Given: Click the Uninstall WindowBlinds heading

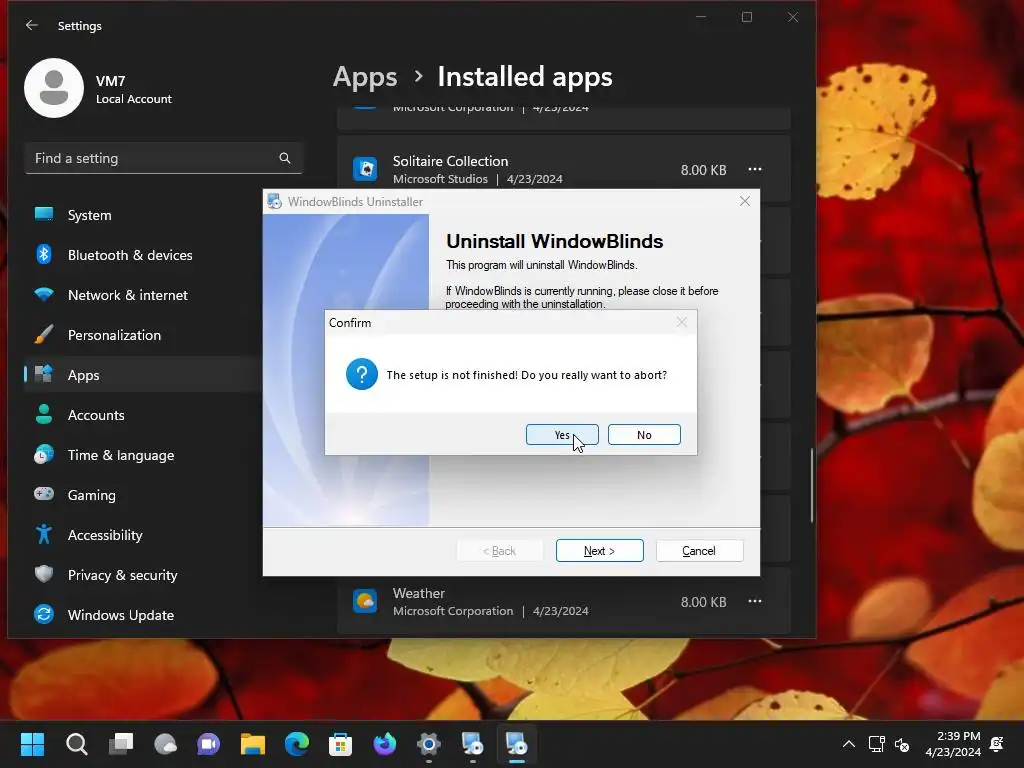Looking at the screenshot, I should pos(554,241).
